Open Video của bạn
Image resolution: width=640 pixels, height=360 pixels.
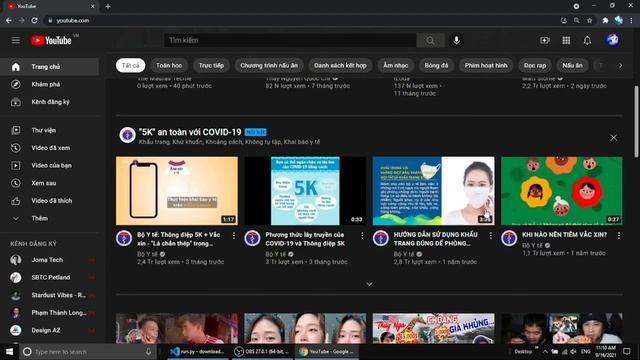click(49, 165)
